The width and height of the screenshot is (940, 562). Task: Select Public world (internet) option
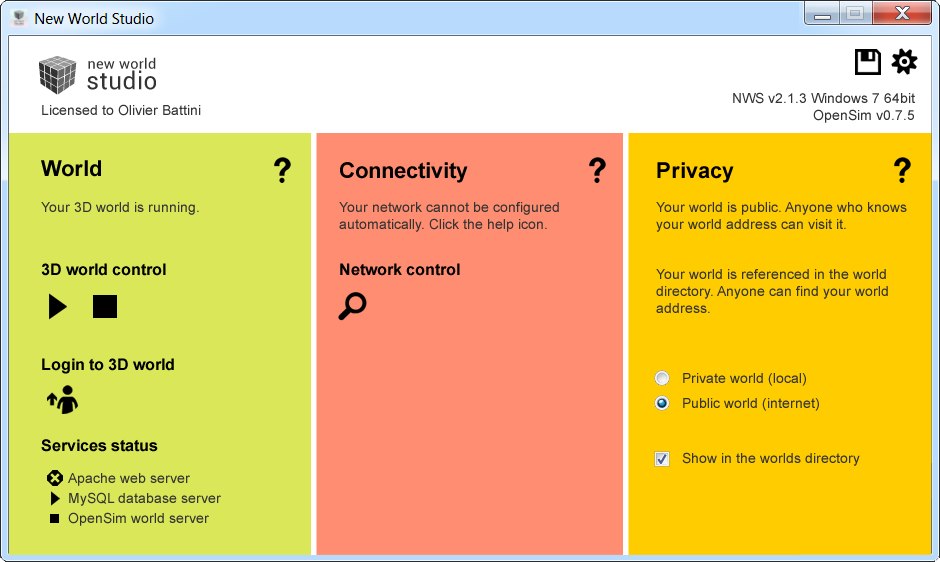(x=662, y=403)
